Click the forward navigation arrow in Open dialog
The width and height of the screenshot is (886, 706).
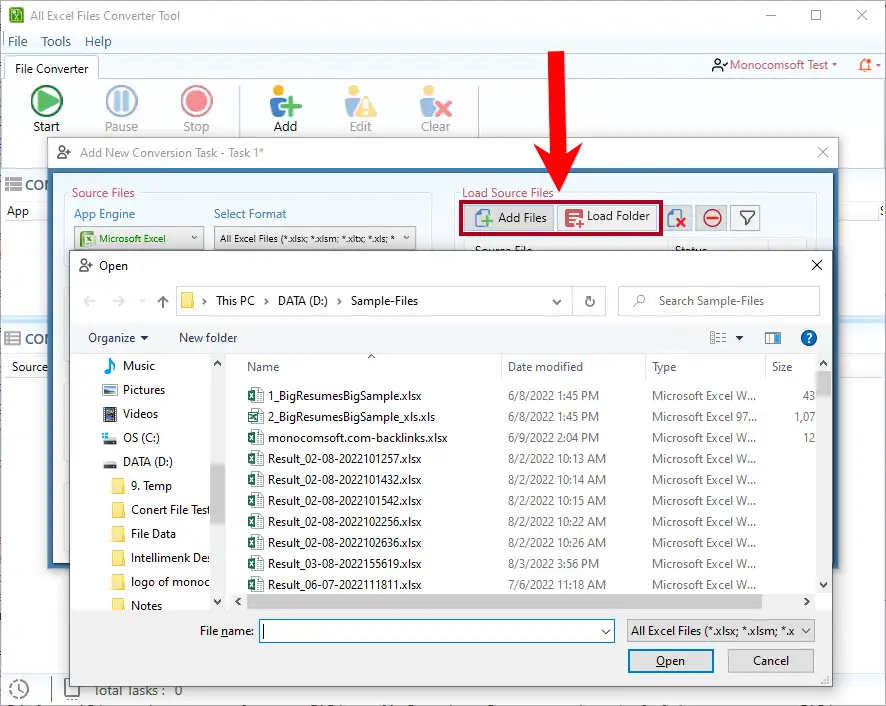(x=118, y=301)
